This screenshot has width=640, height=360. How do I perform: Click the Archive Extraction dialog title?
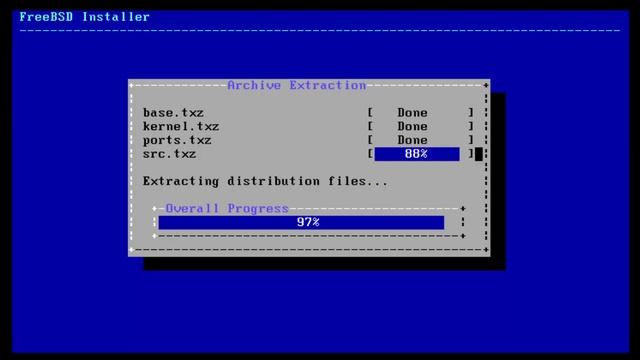coord(297,85)
